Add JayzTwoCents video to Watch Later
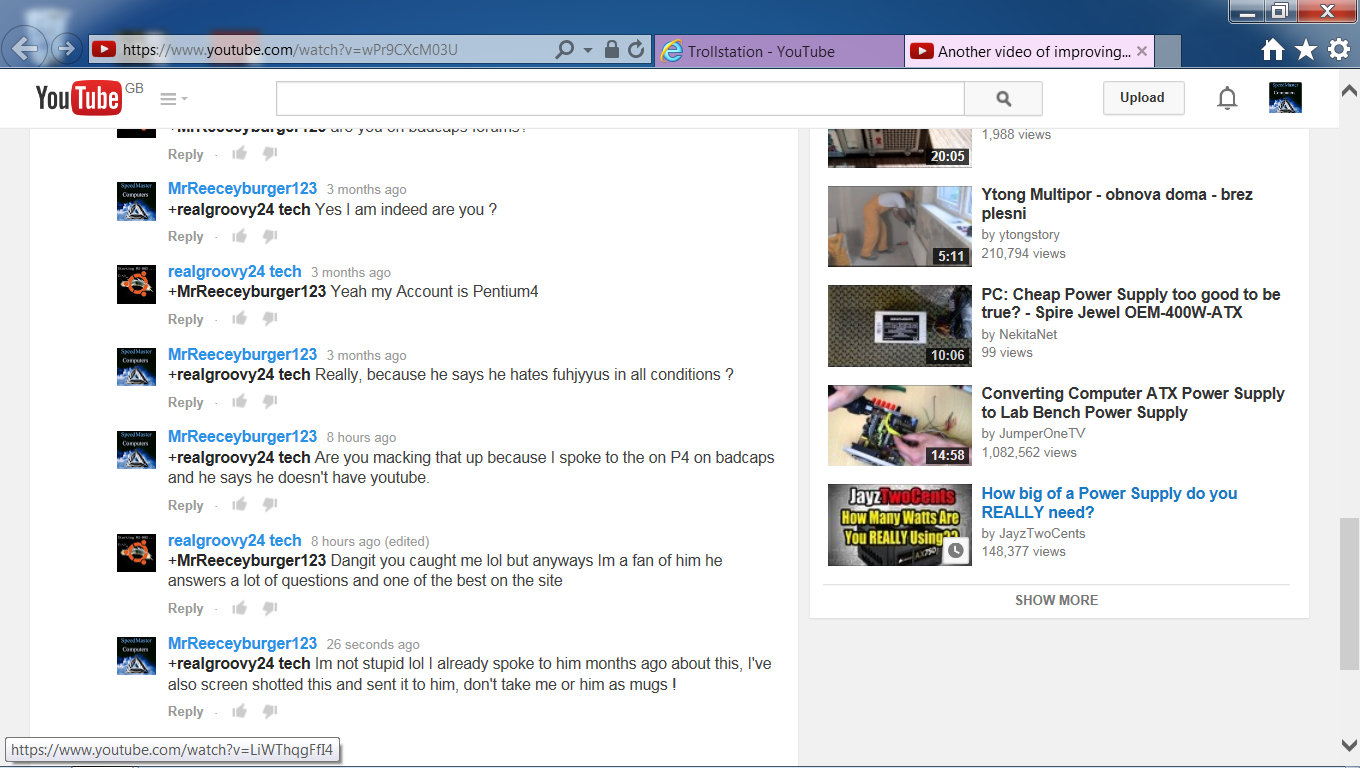Screen dimensions: 1360x768 point(956,550)
